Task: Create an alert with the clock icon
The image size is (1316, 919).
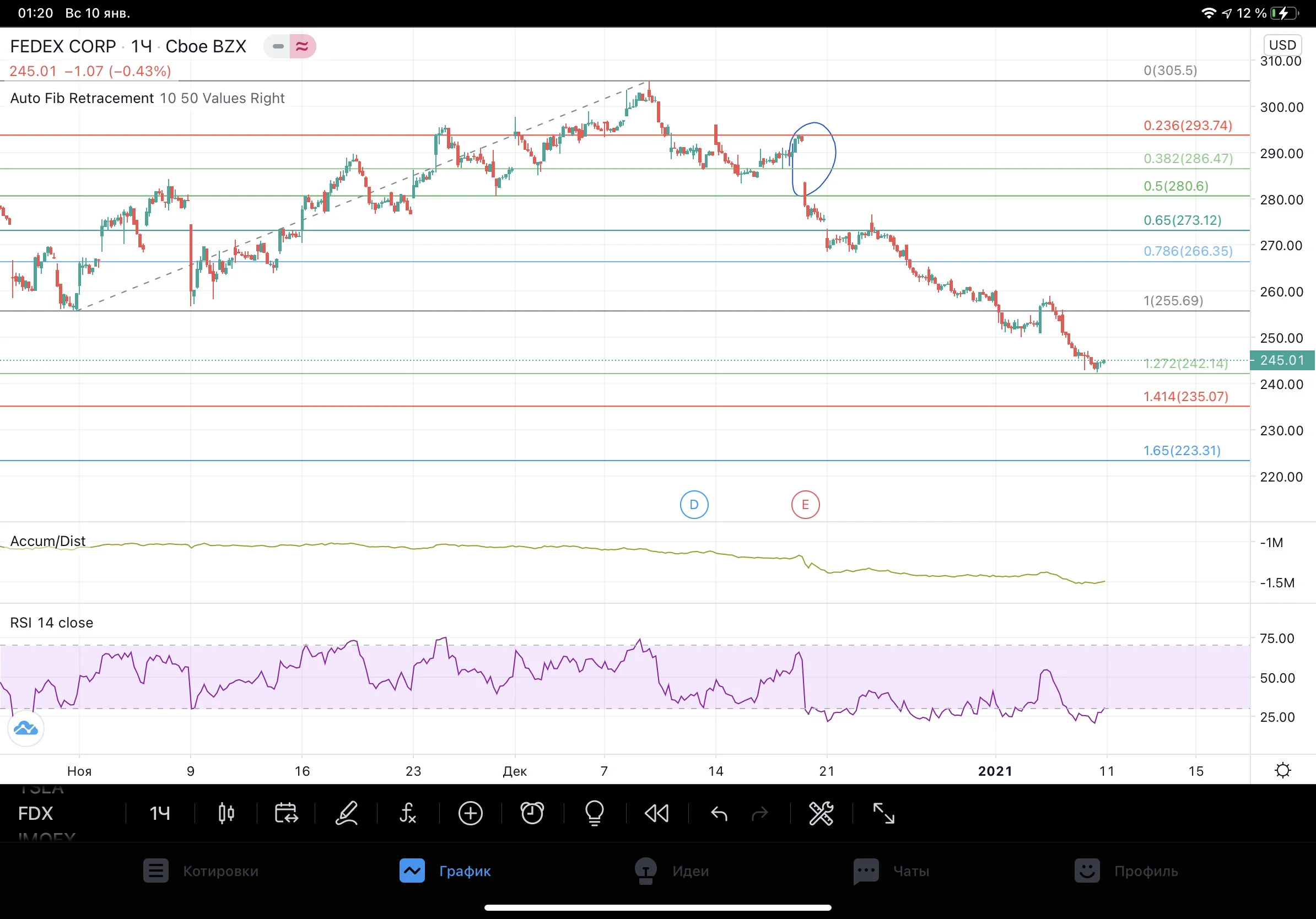Action: point(532,813)
